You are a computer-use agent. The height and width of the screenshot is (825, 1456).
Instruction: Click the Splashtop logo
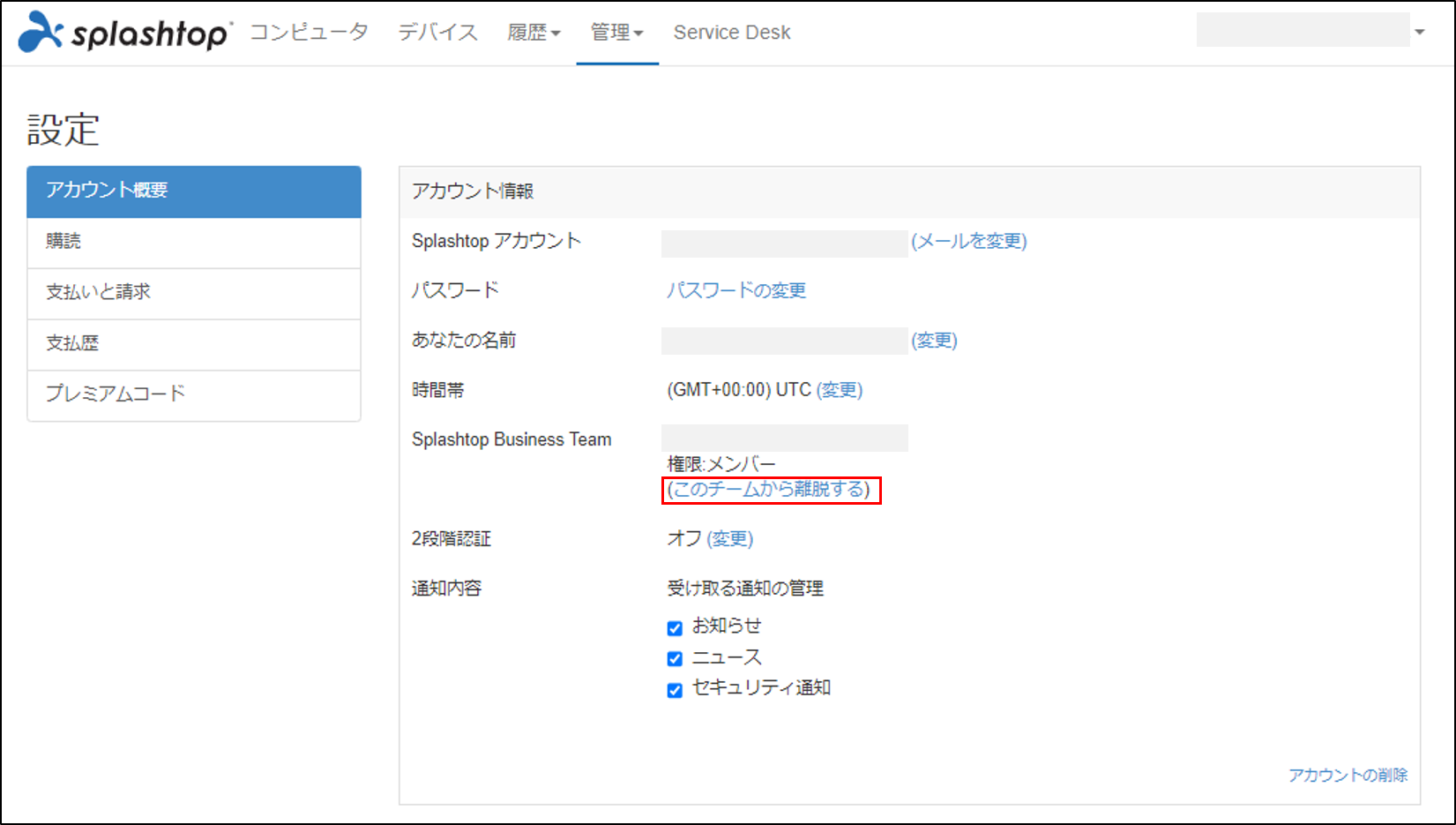click(125, 32)
